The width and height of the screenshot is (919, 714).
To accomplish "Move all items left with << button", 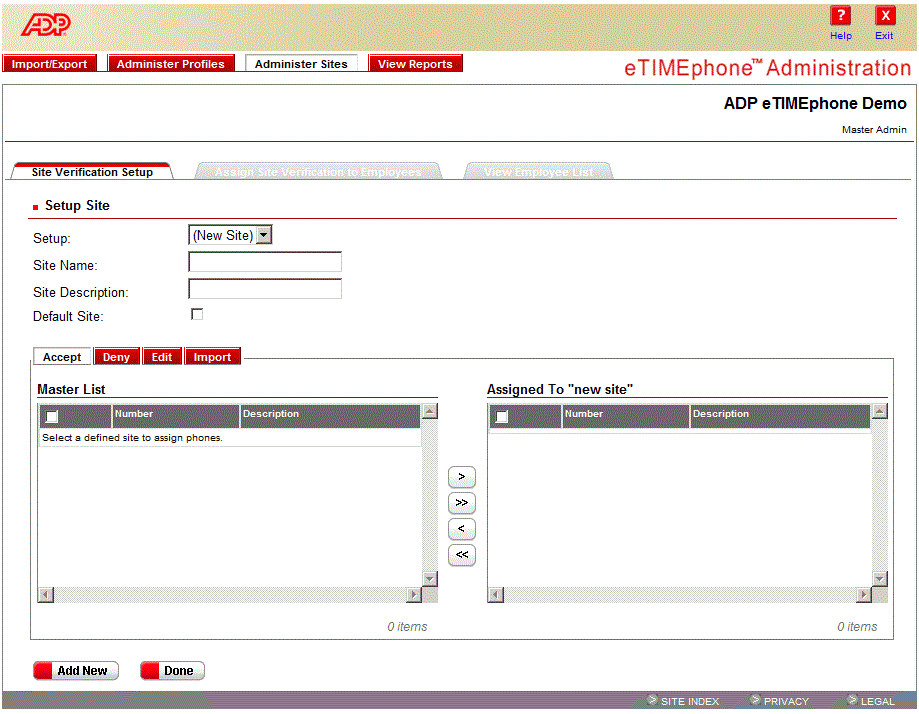I will pos(462,555).
